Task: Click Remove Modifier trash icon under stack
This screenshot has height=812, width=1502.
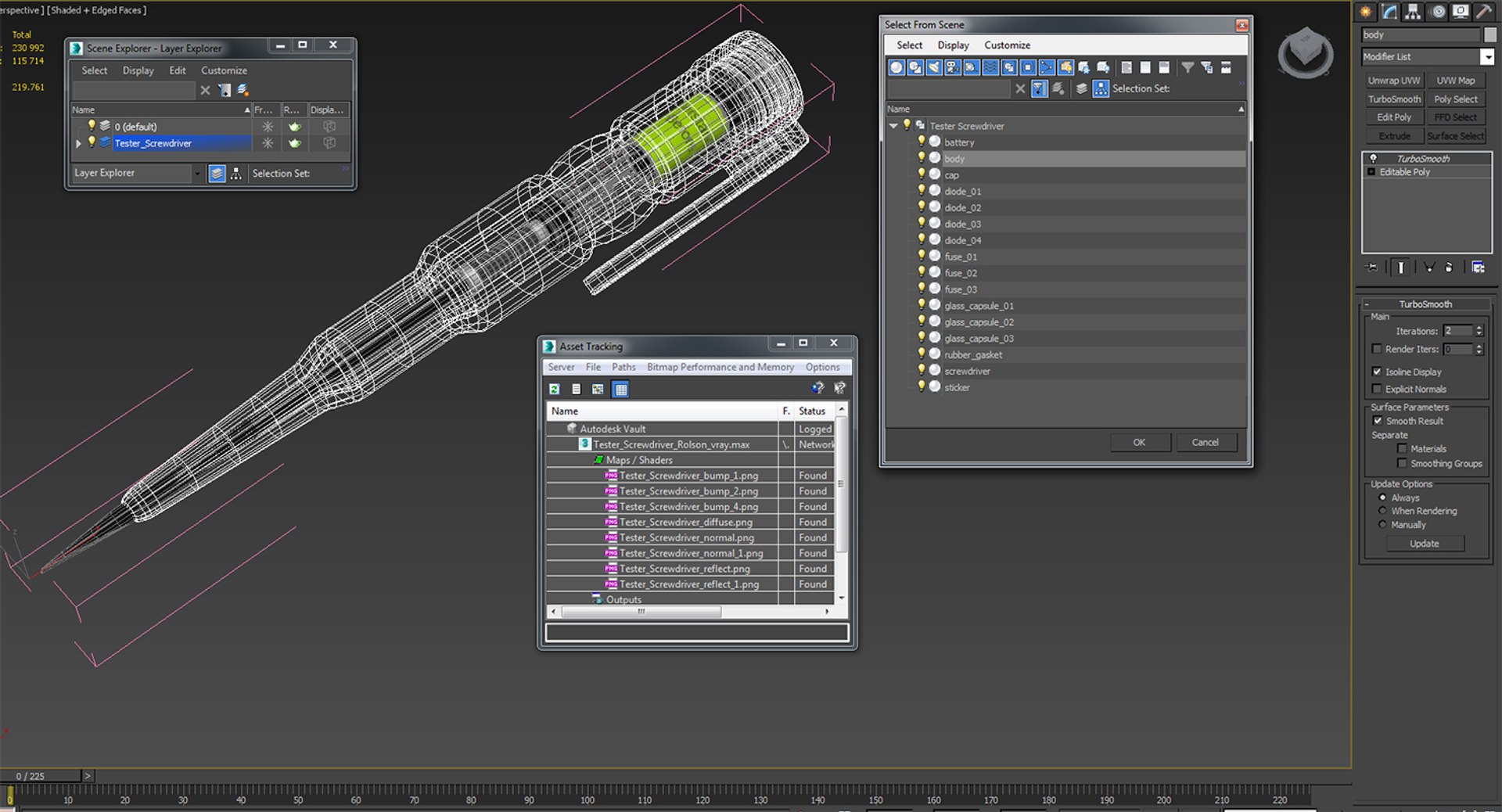Action: [x=1449, y=268]
